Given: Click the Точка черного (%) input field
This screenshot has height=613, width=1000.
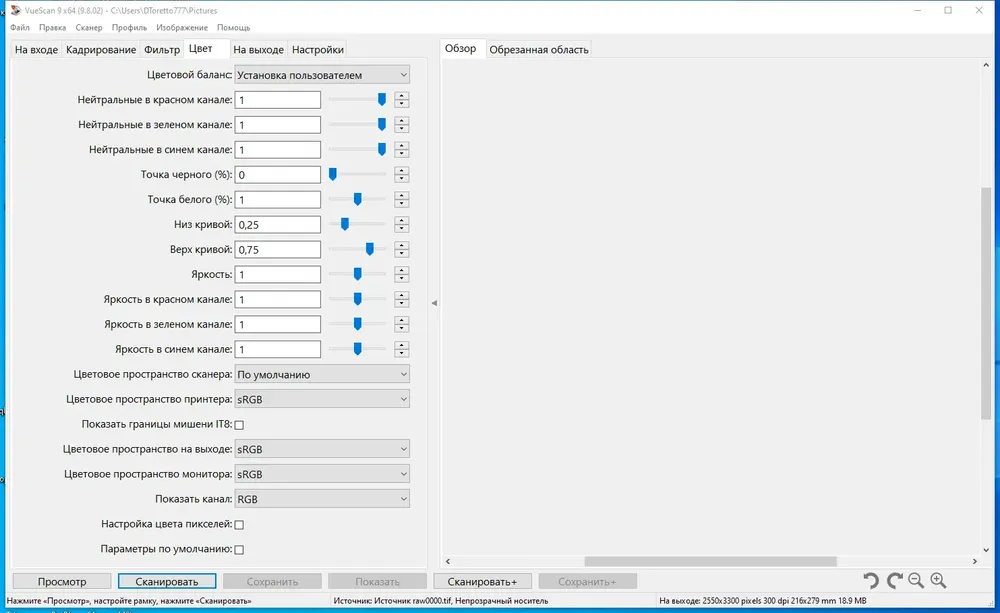Looking at the screenshot, I should pos(277,174).
